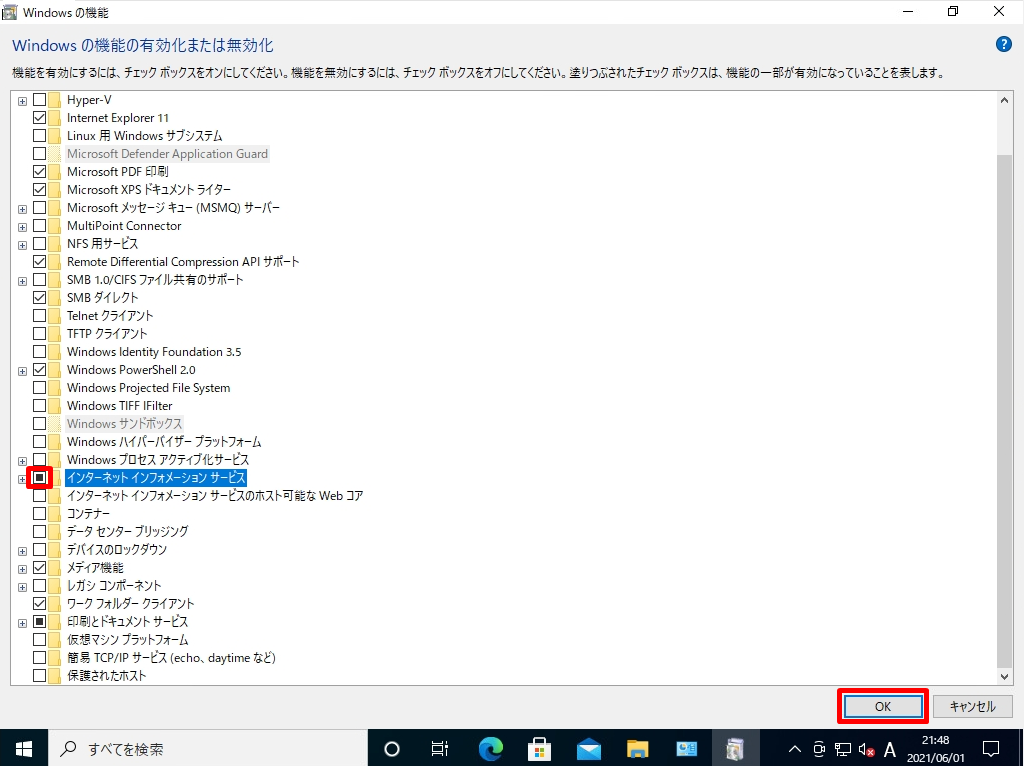Select Windows Features taskbar icon
The width and height of the screenshot is (1024, 766).
coord(735,748)
